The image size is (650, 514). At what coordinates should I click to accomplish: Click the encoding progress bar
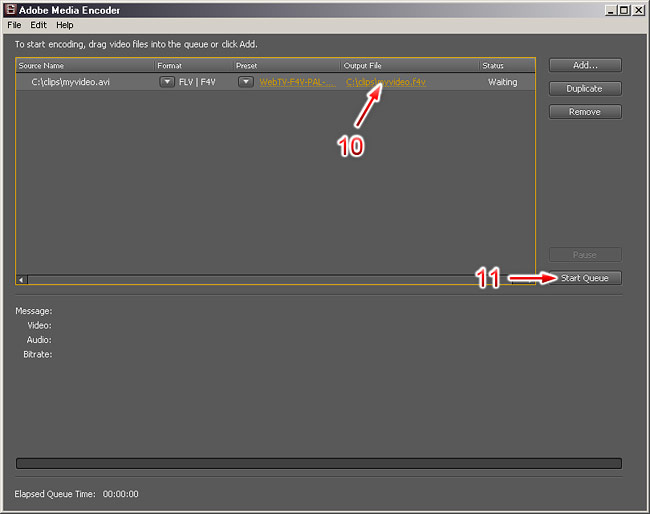[x=319, y=463]
